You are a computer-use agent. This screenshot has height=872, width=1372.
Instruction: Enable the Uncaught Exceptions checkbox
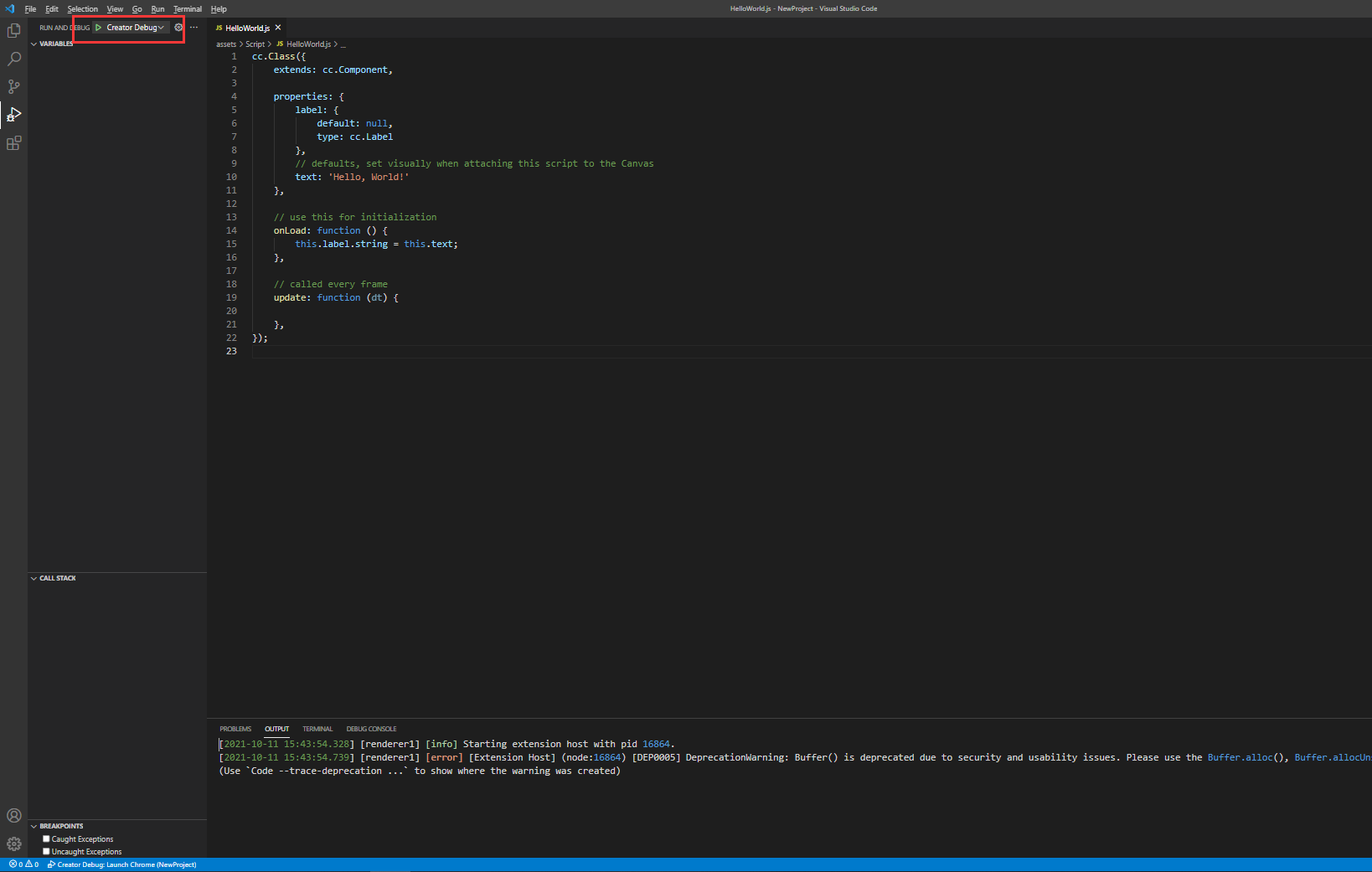click(47, 851)
